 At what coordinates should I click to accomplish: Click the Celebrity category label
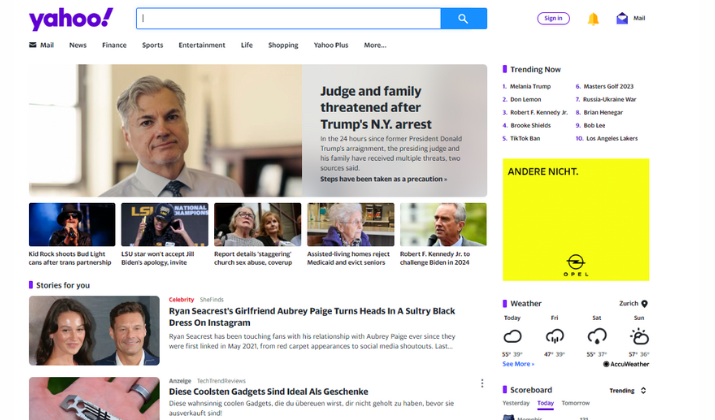point(181,300)
